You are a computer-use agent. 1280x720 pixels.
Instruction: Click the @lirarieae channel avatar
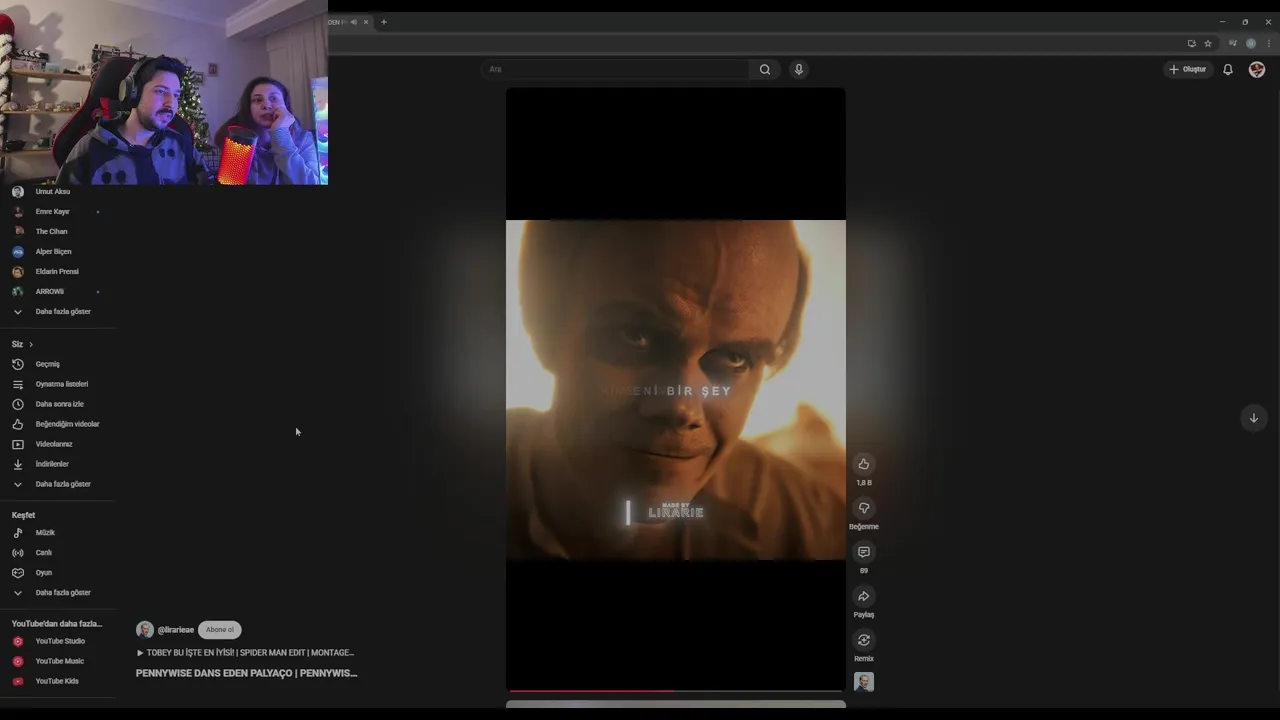pos(145,630)
